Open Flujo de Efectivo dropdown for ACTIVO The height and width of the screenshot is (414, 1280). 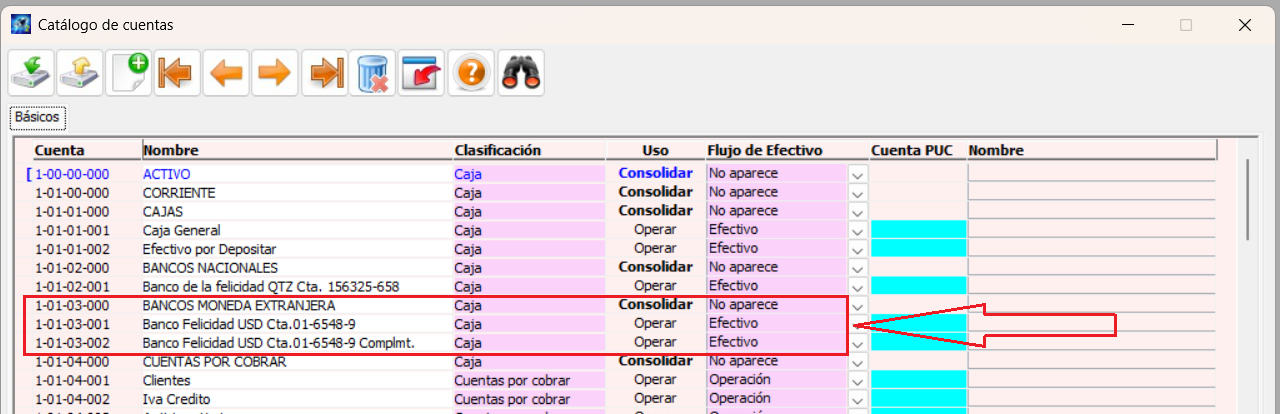[x=857, y=174]
